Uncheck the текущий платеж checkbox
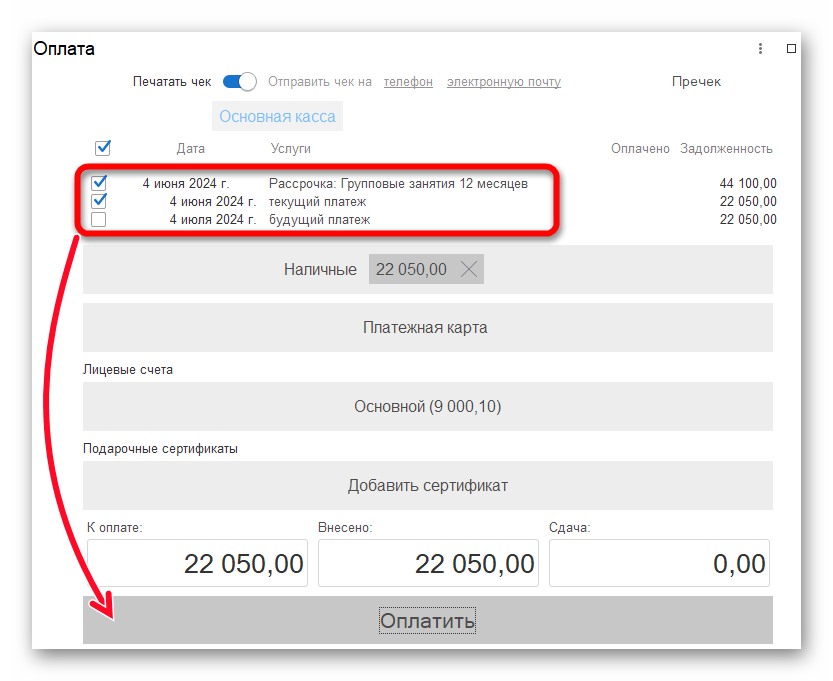833x681 pixels. pos(99,201)
